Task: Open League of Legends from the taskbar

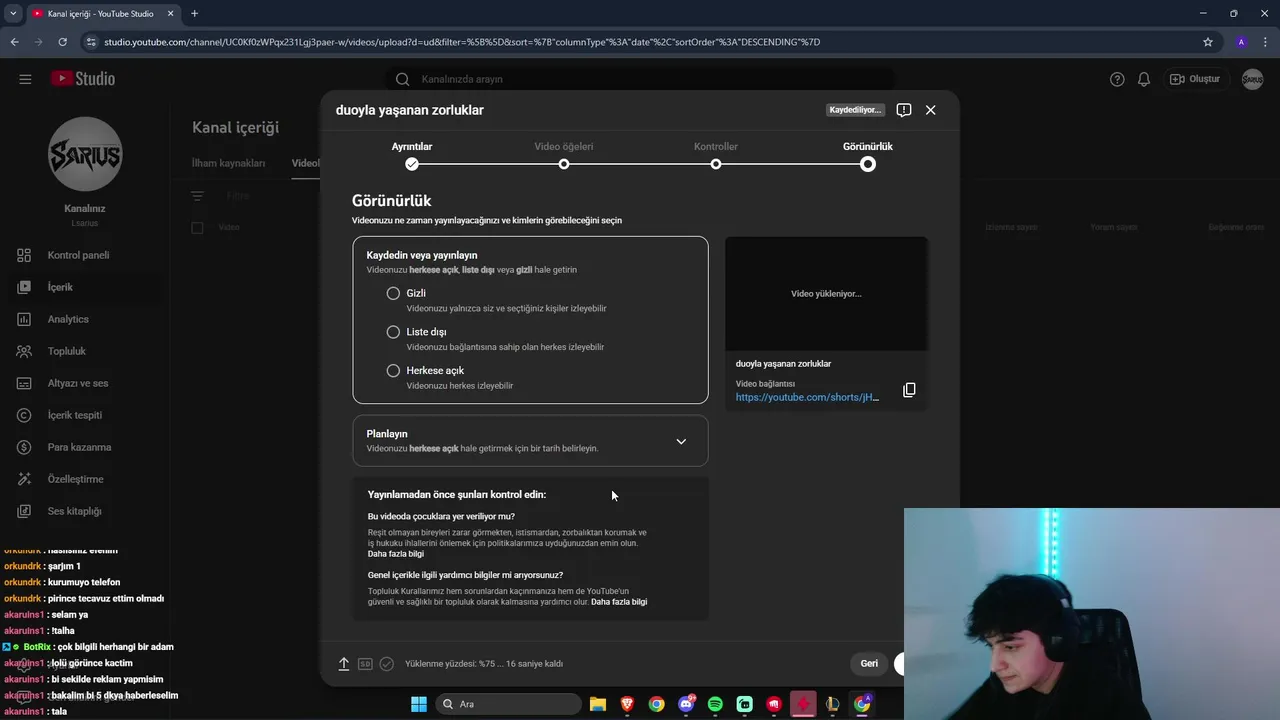Action: coord(832,704)
